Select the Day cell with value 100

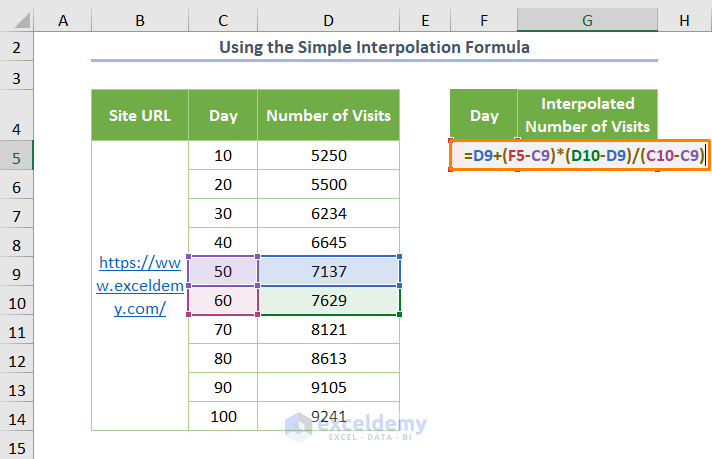click(x=223, y=415)
